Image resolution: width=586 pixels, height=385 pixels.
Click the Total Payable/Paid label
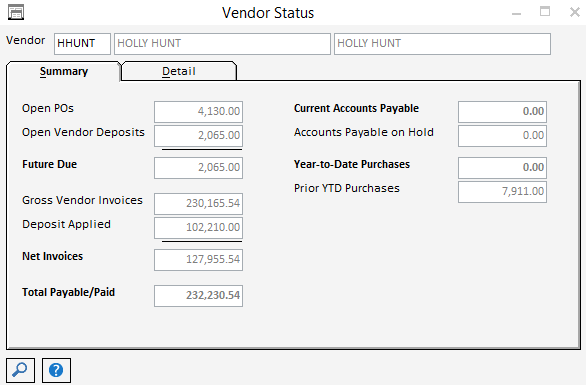click(68, 292)
